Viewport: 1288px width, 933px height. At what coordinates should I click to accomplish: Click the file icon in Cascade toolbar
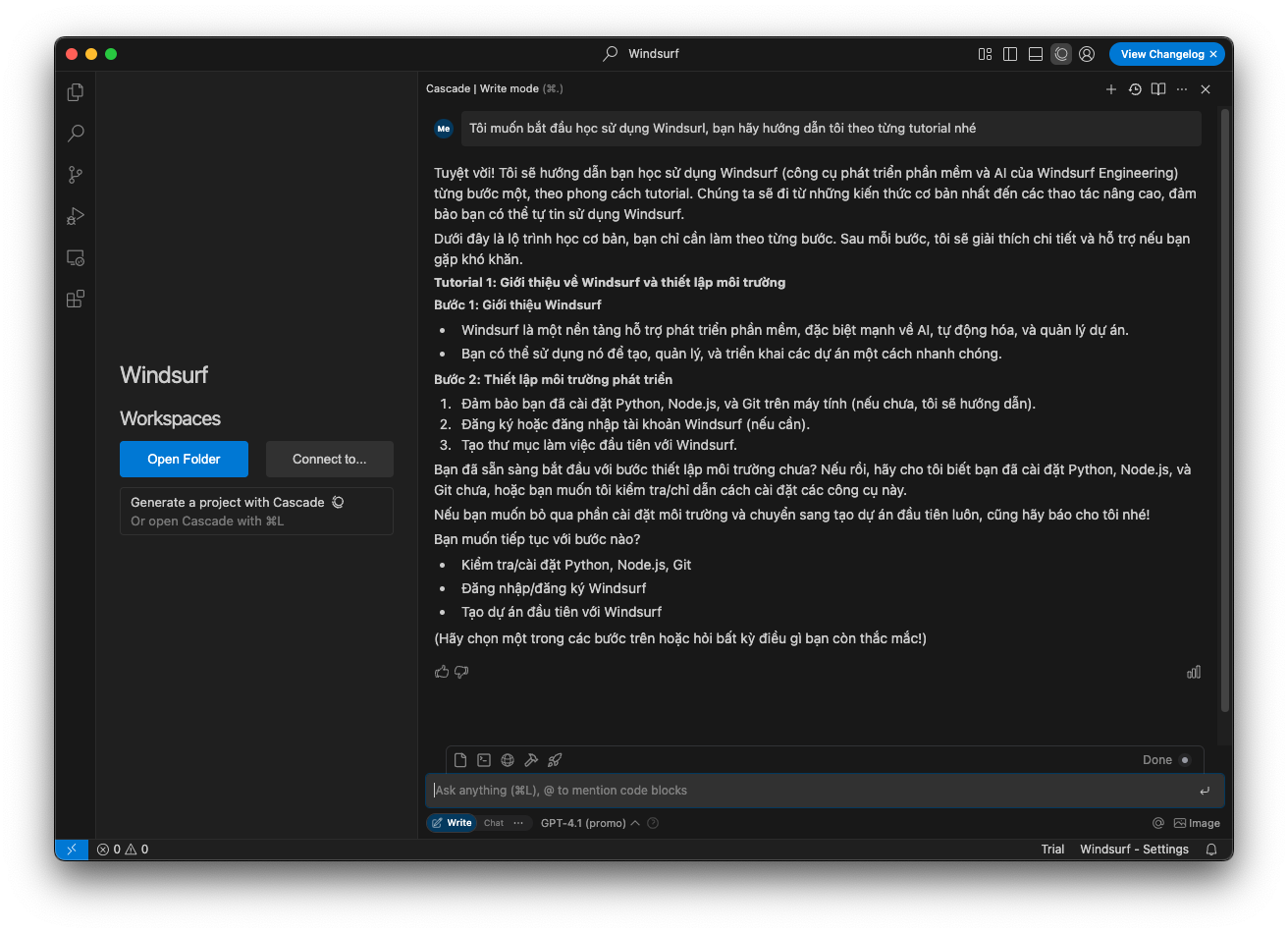coord(460,760)
